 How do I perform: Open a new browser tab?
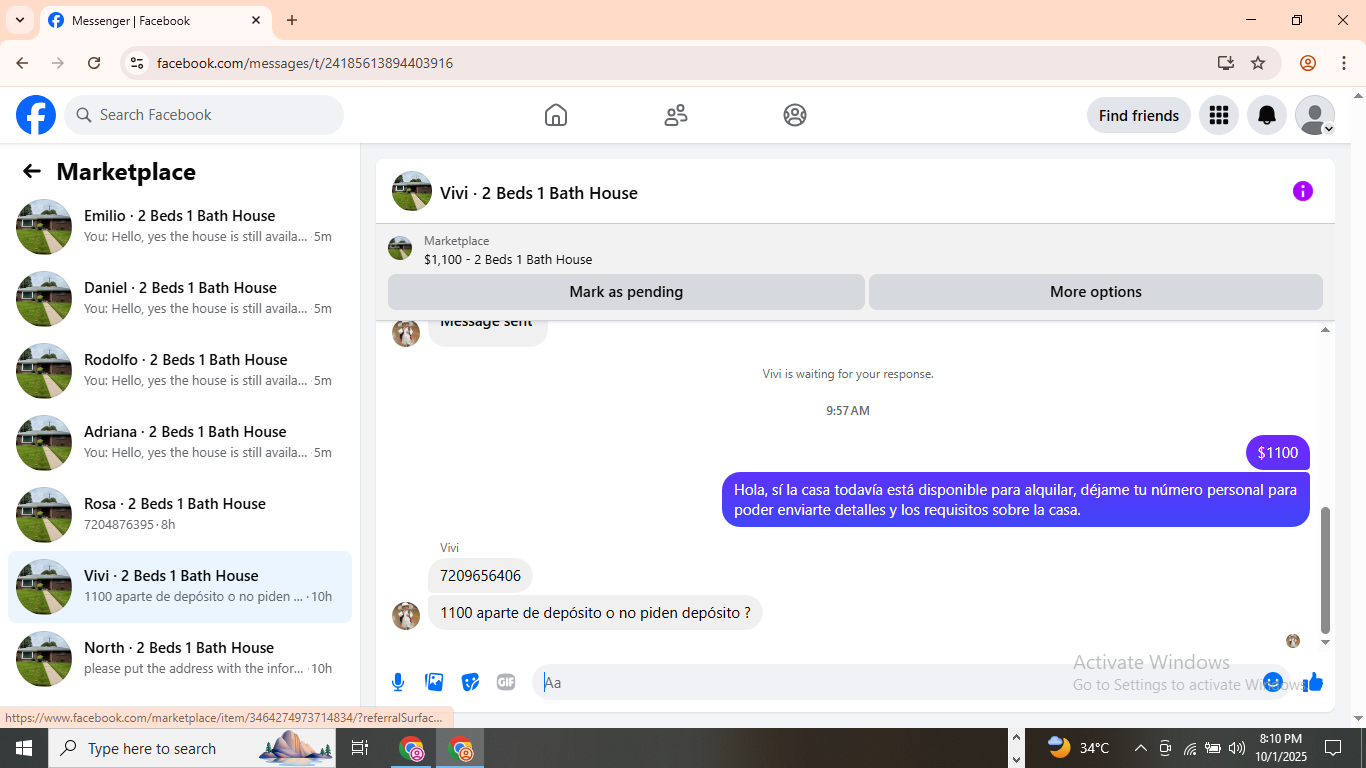coord(292,20)
